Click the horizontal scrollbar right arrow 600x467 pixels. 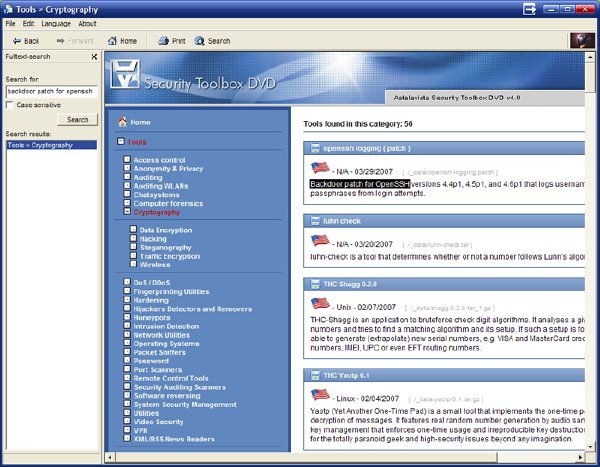[x=580, y=457]
